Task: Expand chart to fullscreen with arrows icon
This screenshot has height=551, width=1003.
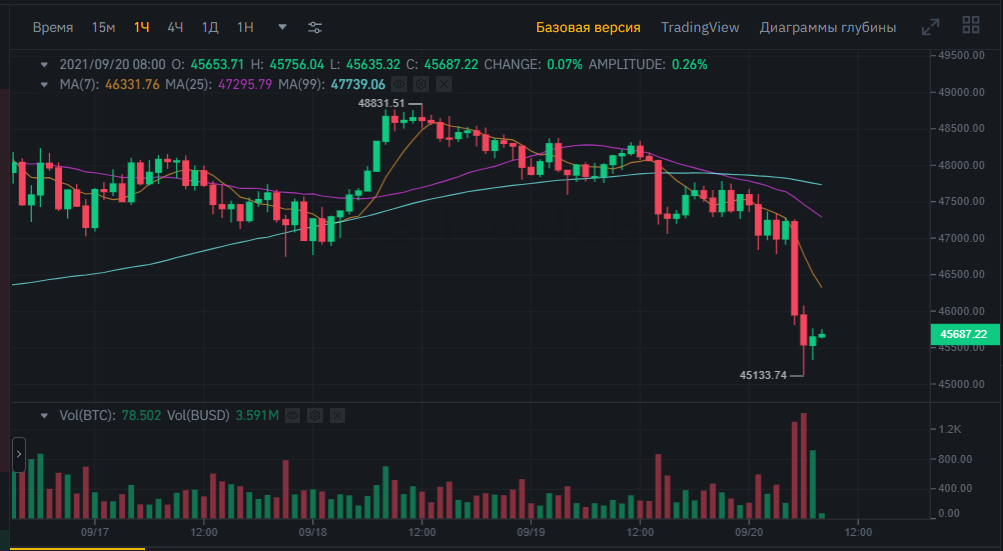Action: (x=930, y=27)
